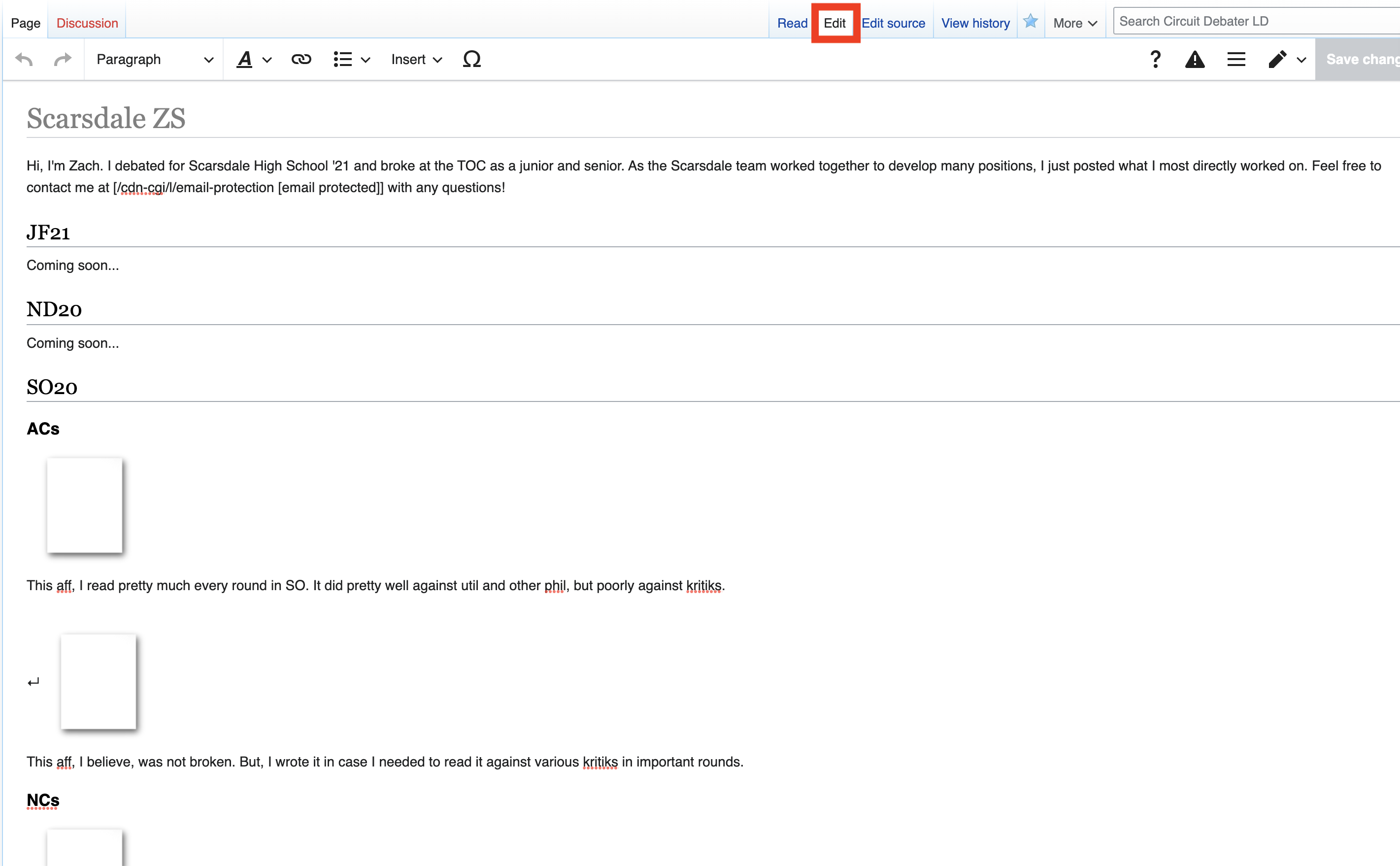This screenshot has height=866, width=1400.
Task: Select the first document thumbnail under ACs
Action: point(85,504)
